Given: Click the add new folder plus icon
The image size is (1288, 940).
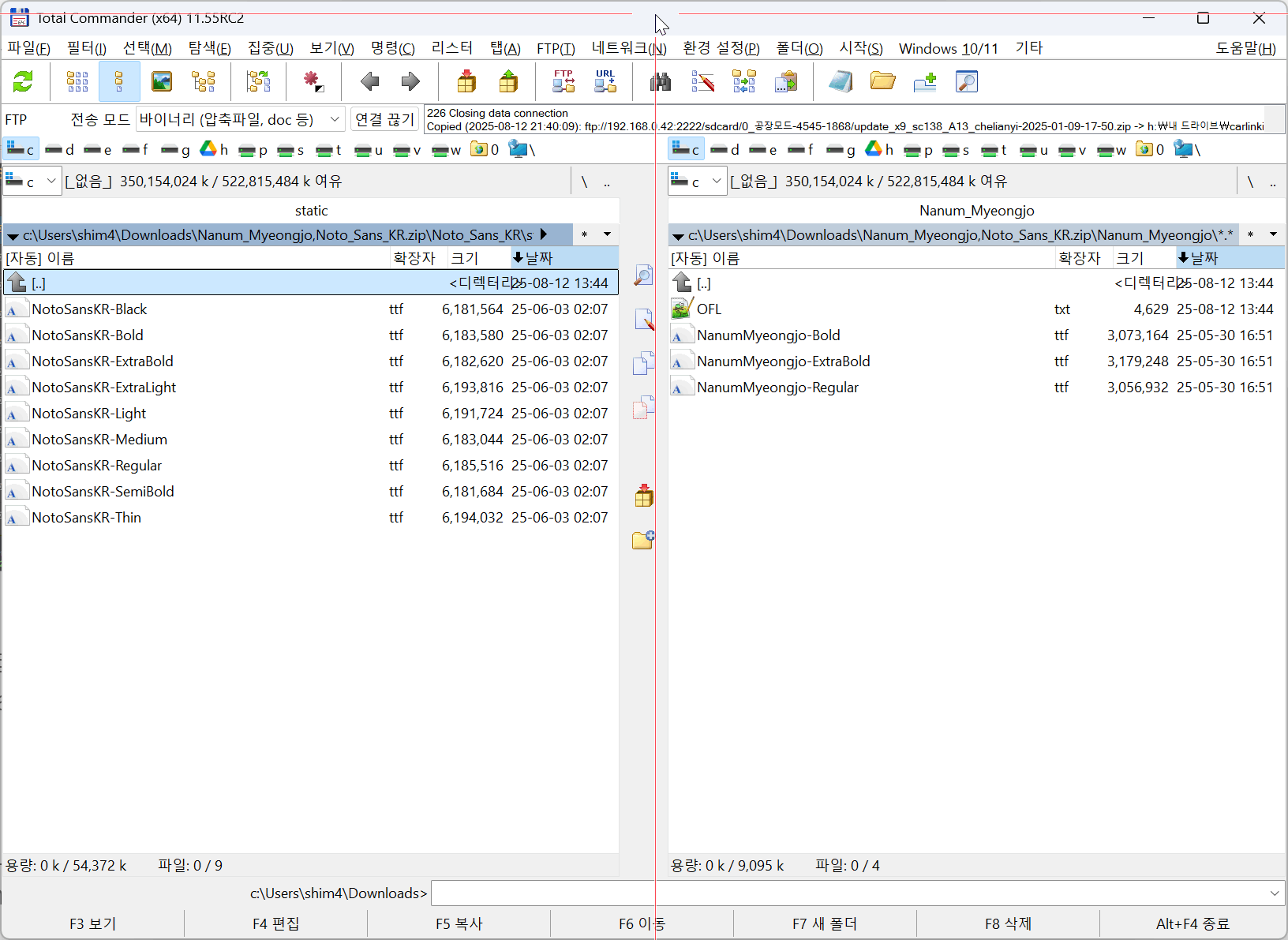Looking at the screenshot, I should [x=925, y=81].
